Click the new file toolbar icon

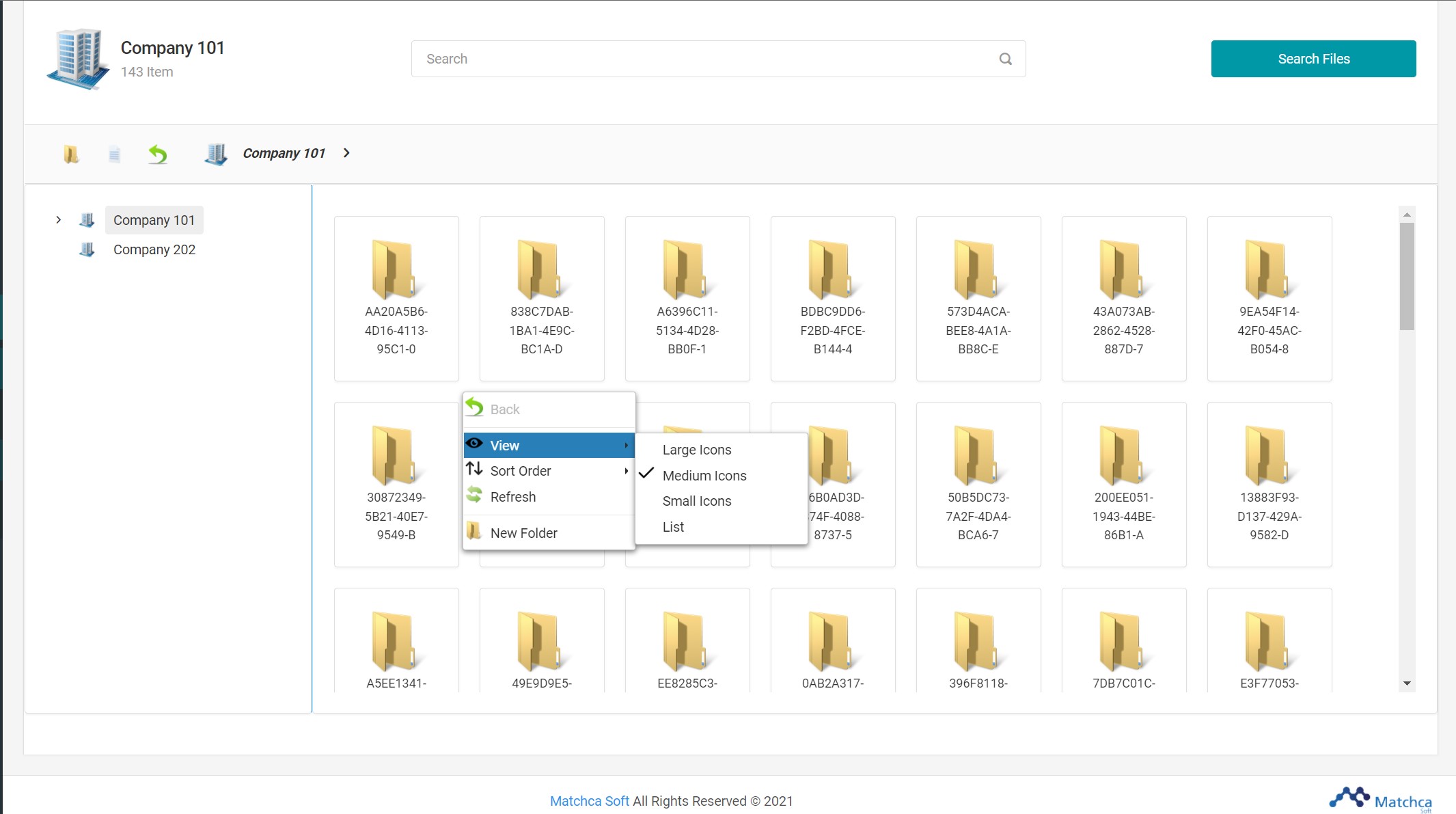114,154
